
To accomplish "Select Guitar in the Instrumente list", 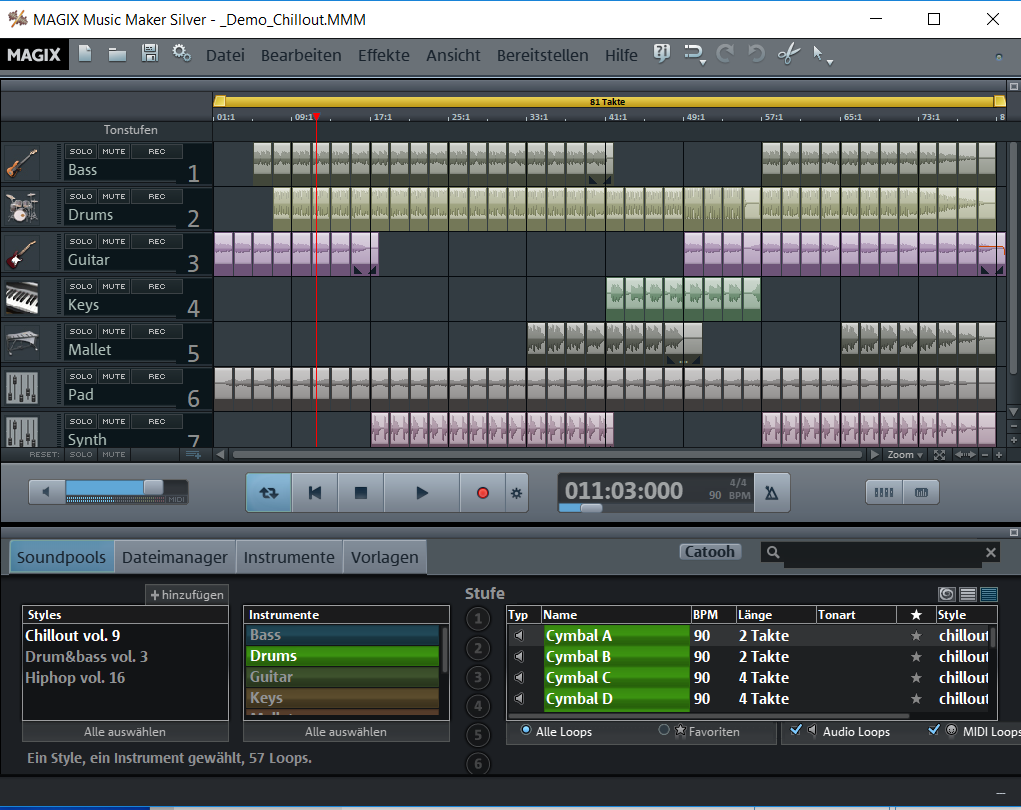I will (x=343, y=677).
